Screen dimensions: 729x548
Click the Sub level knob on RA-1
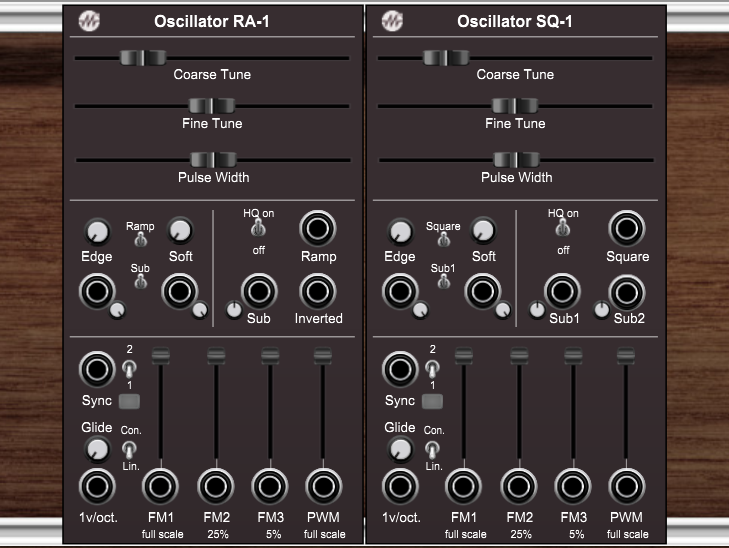click(x=234, y=310)
